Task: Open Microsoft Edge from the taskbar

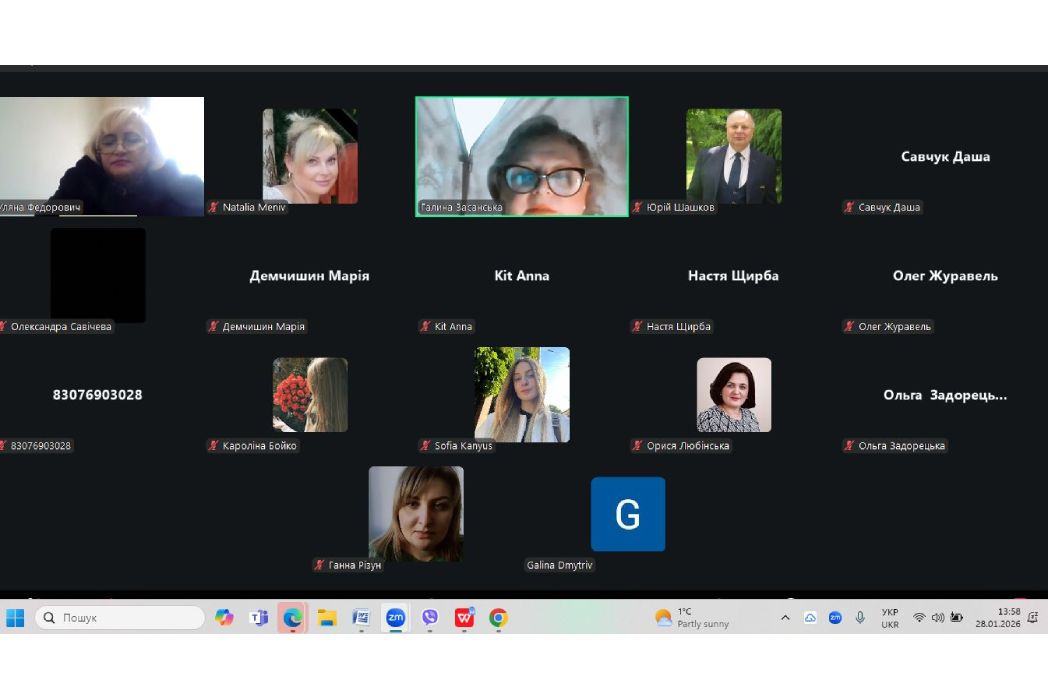Action: coord(292,618)
